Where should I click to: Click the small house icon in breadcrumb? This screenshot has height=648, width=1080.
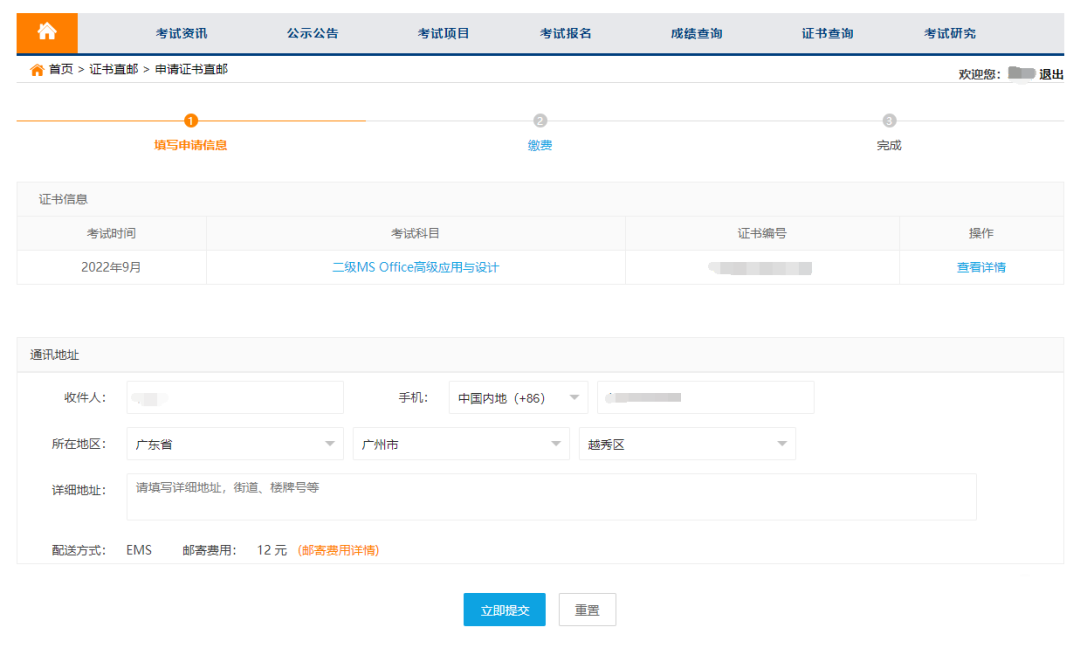pos(37,70)
